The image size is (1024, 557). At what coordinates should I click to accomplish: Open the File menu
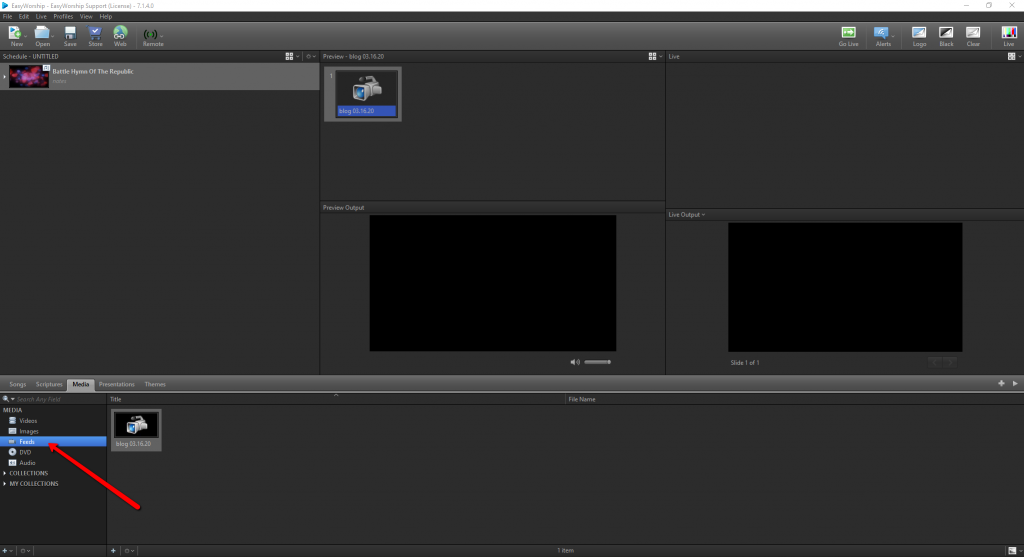click(x=7, y=16)
